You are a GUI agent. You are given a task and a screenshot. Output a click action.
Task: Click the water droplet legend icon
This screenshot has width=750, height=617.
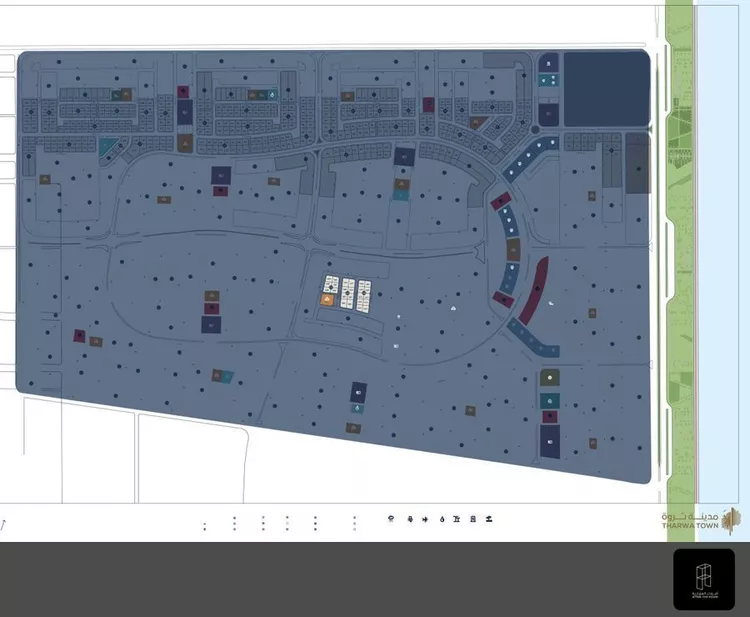coord(442,519)
